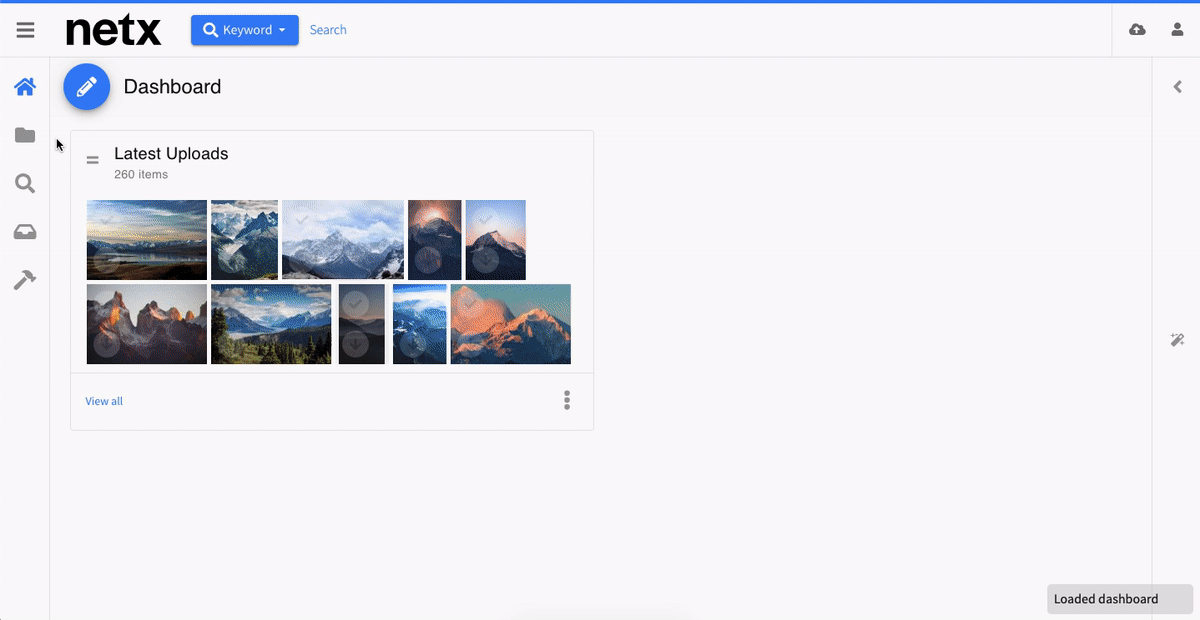Grab the Latest Uploads widget handle icon
Image resolution: width=1200 pixels, height=620 pixels.
pyautogui.click(x=92, y=160)
